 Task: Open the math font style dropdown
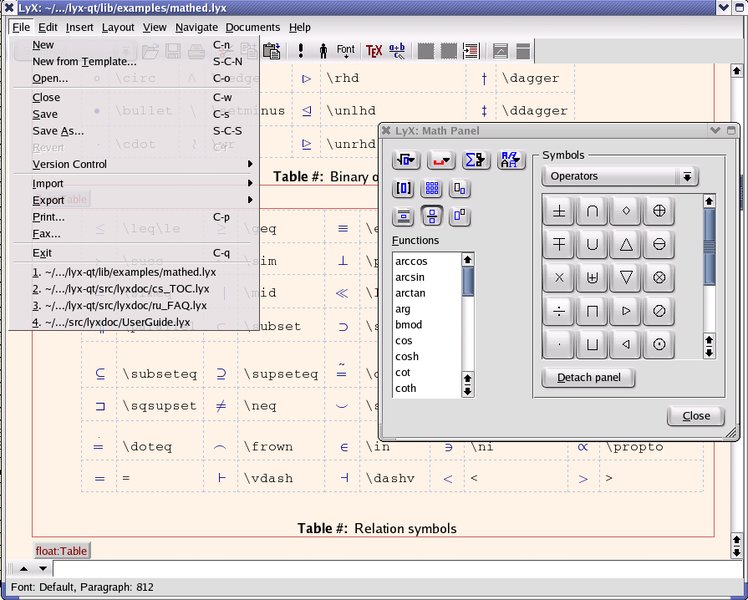(511, 160)
